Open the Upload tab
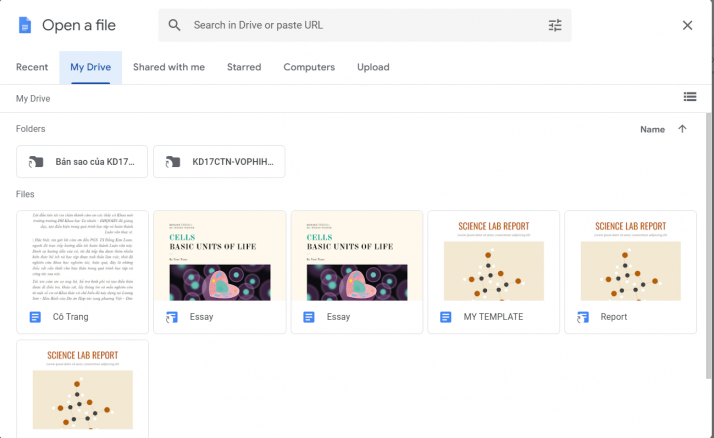This screenshot has width=714, height=438. click(x=373, y=67)
